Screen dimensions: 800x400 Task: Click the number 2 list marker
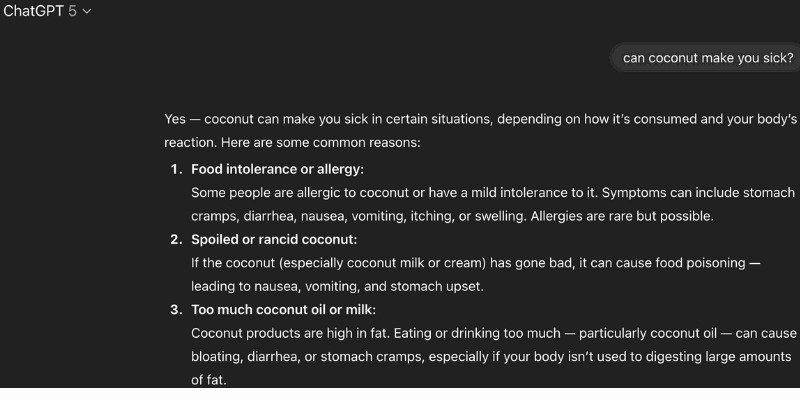pyautogui.click(x=175, y=239)
